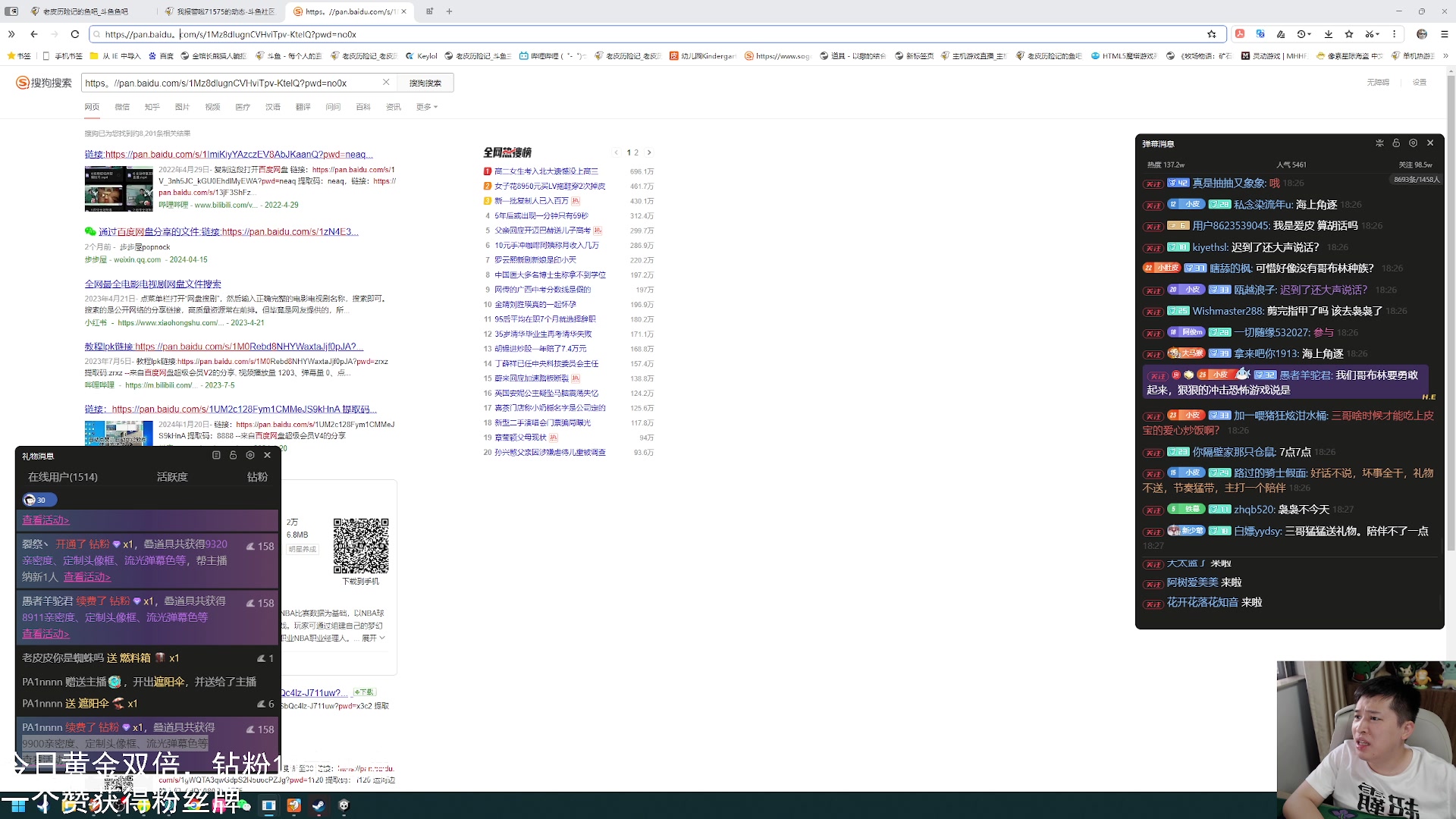The height and width of the screenshot is (819, 1456).
Task: Select the 知乎 search category
Action: [152, 107]
